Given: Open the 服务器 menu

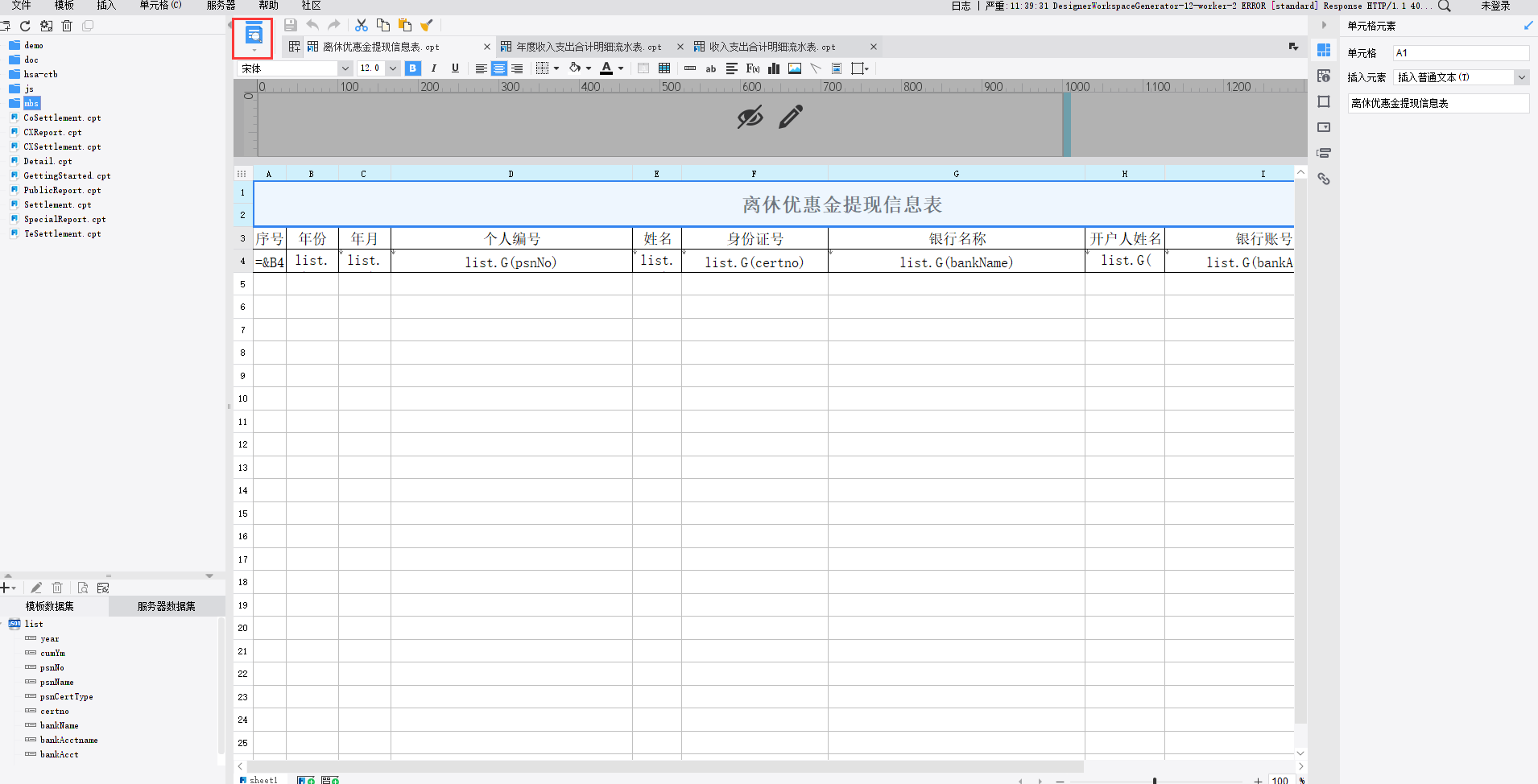Looking at the screenshot, I should tap(221, 6).
